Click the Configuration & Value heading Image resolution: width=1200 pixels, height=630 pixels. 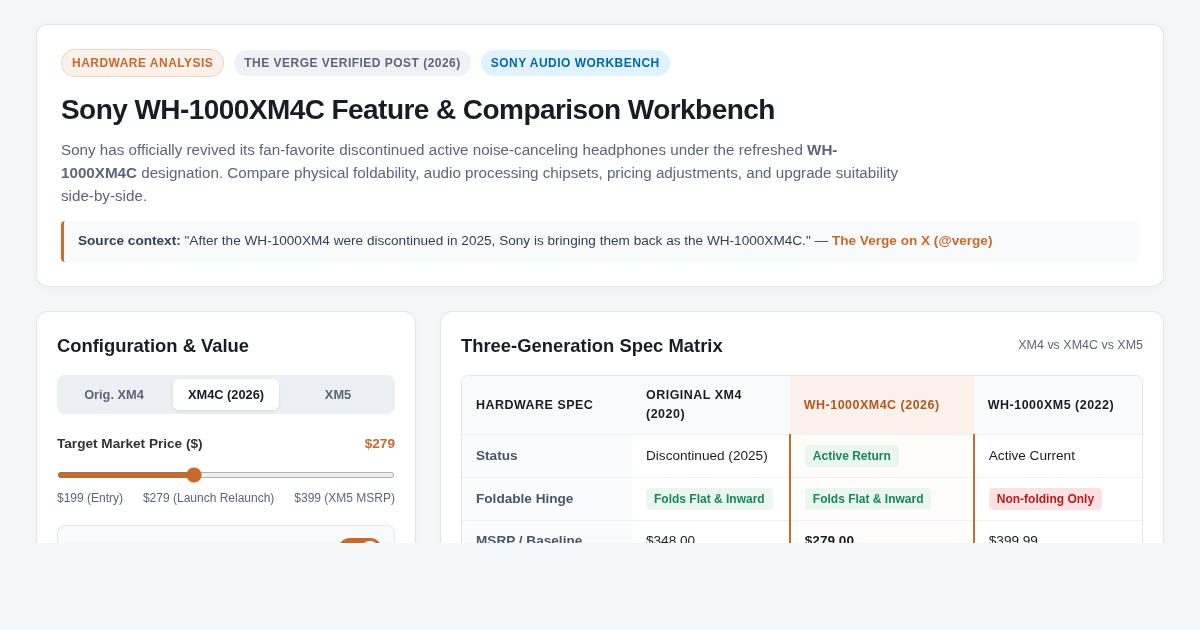pos(153,346)
